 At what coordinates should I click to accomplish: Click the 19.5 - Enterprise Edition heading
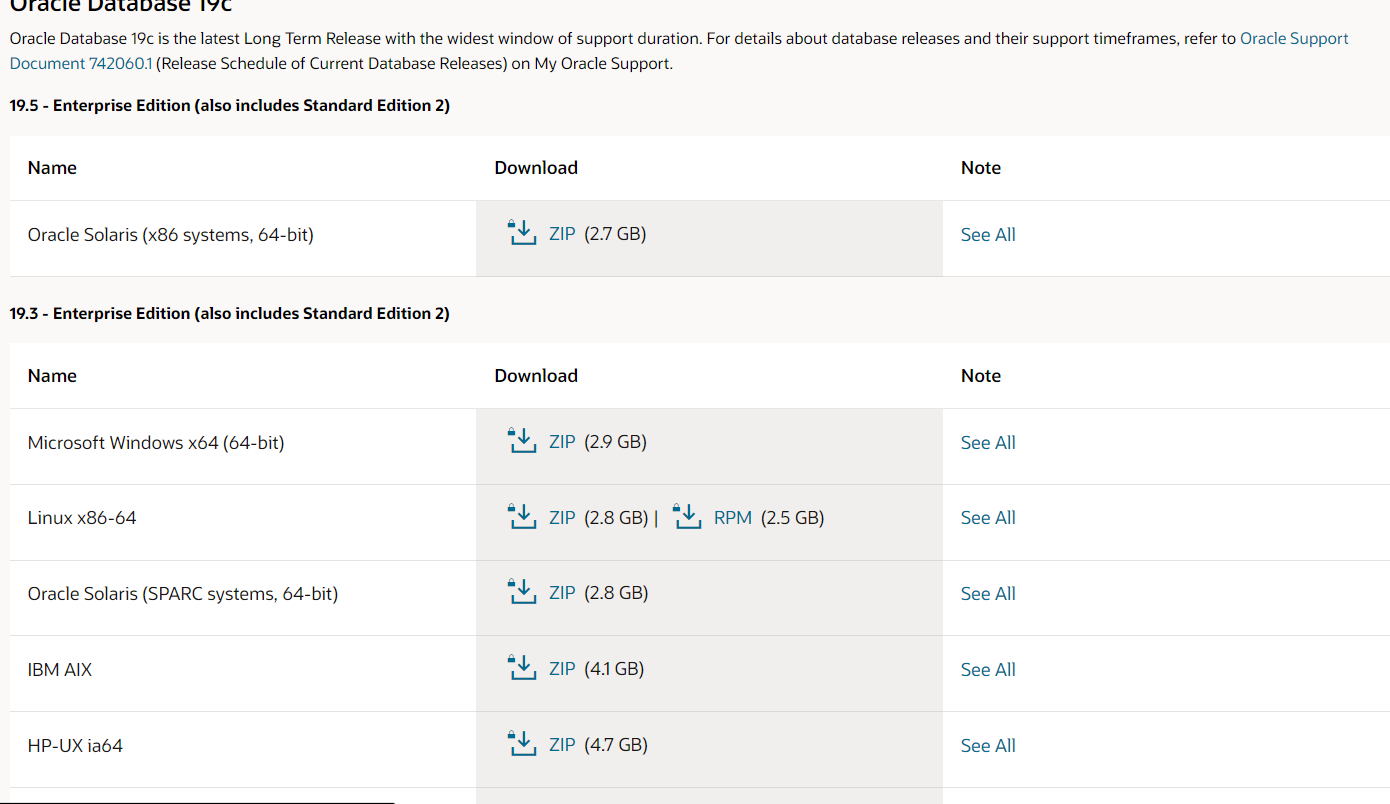230,106
